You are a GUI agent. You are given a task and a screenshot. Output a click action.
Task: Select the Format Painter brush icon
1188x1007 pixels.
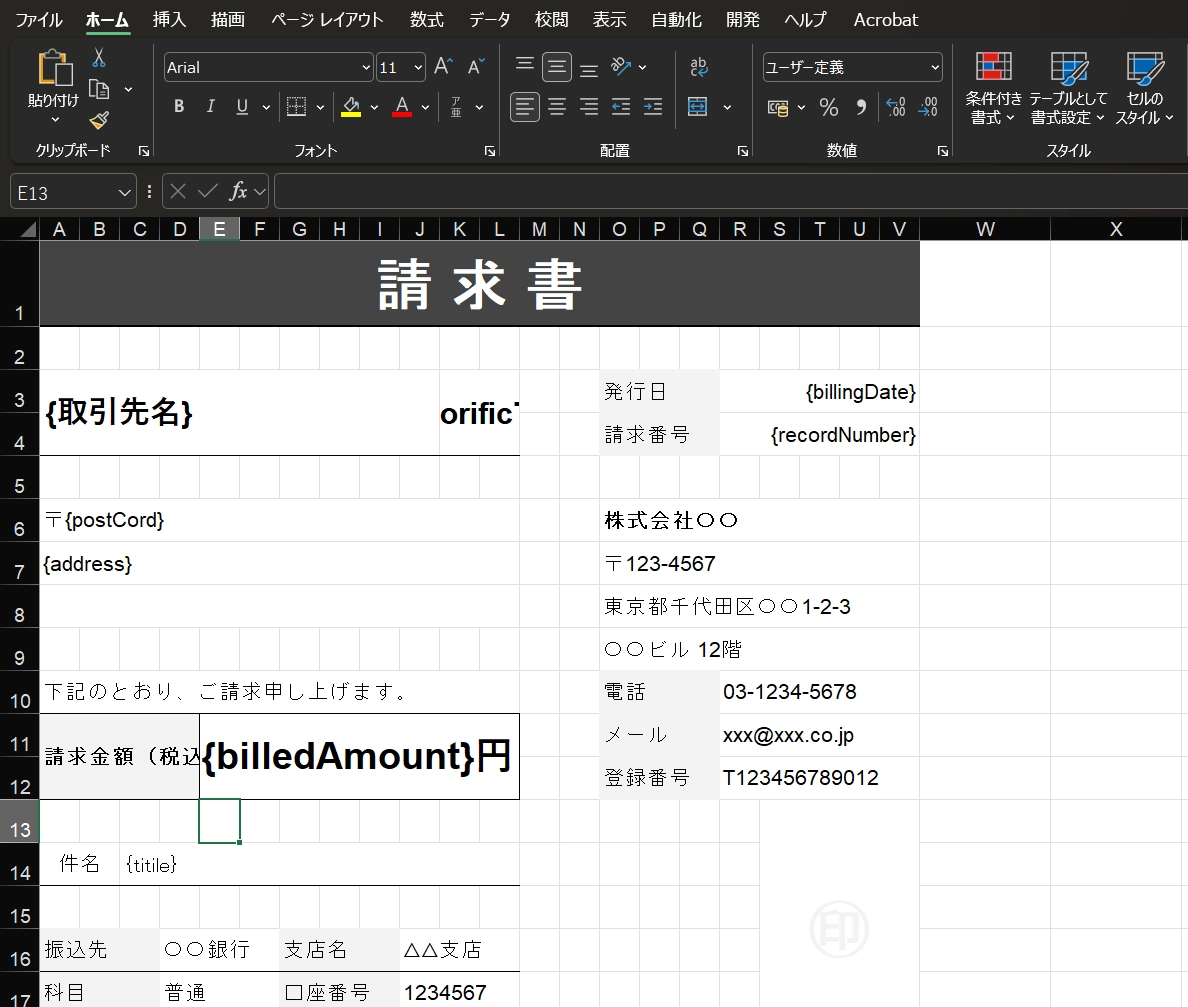98,120
